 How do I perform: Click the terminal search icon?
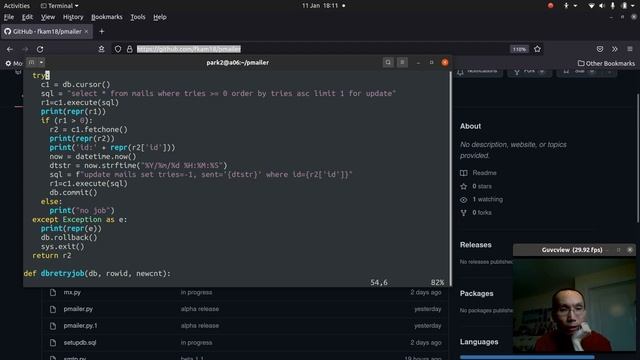click(388, 62)
